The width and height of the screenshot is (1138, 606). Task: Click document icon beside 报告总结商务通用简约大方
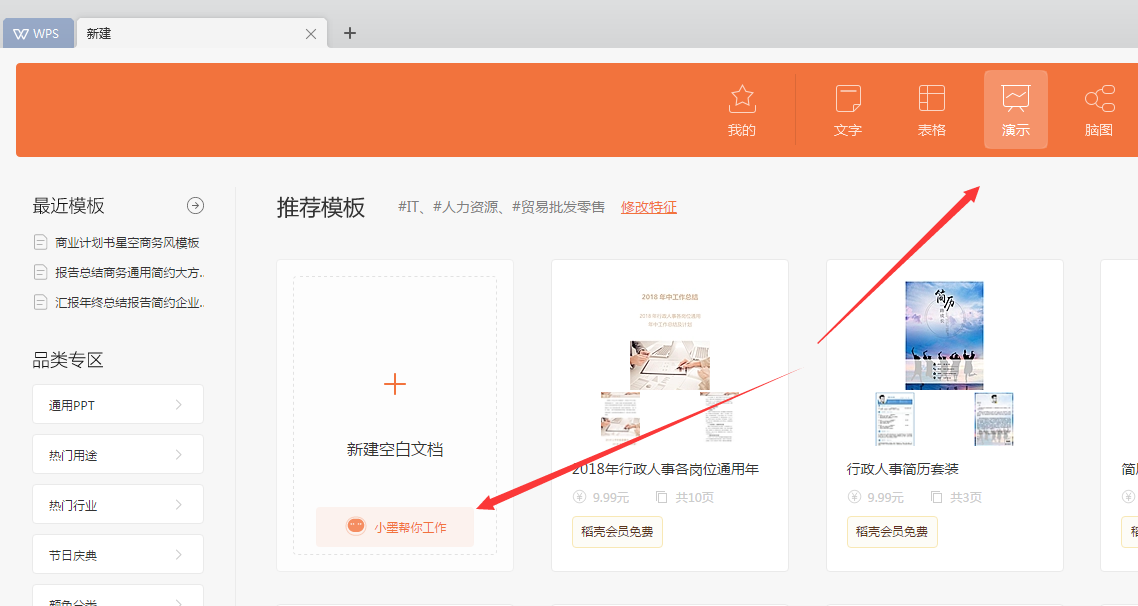pos(41,272)
